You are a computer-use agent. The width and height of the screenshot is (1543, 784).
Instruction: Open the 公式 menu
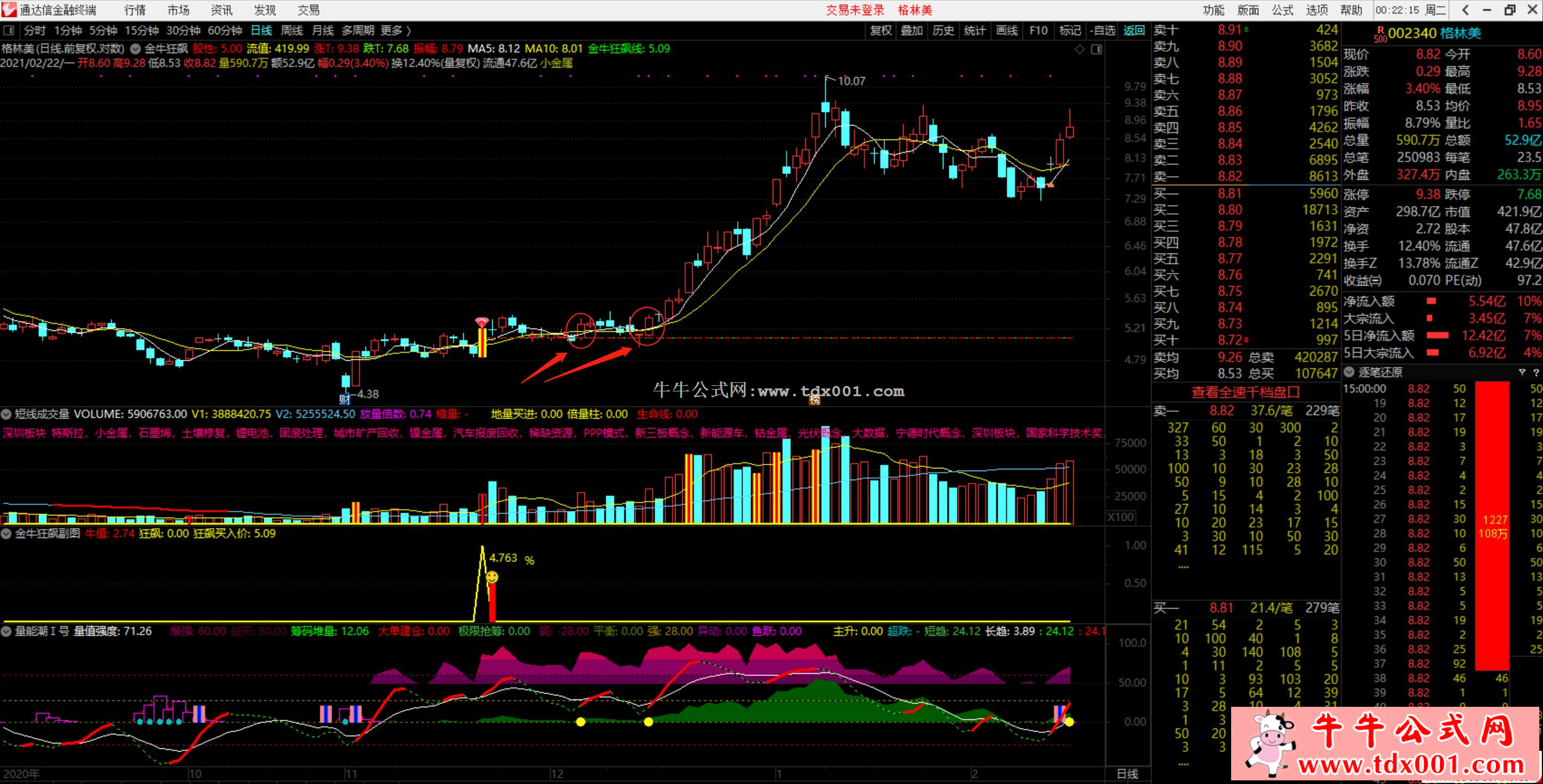tap(1282, 10)
